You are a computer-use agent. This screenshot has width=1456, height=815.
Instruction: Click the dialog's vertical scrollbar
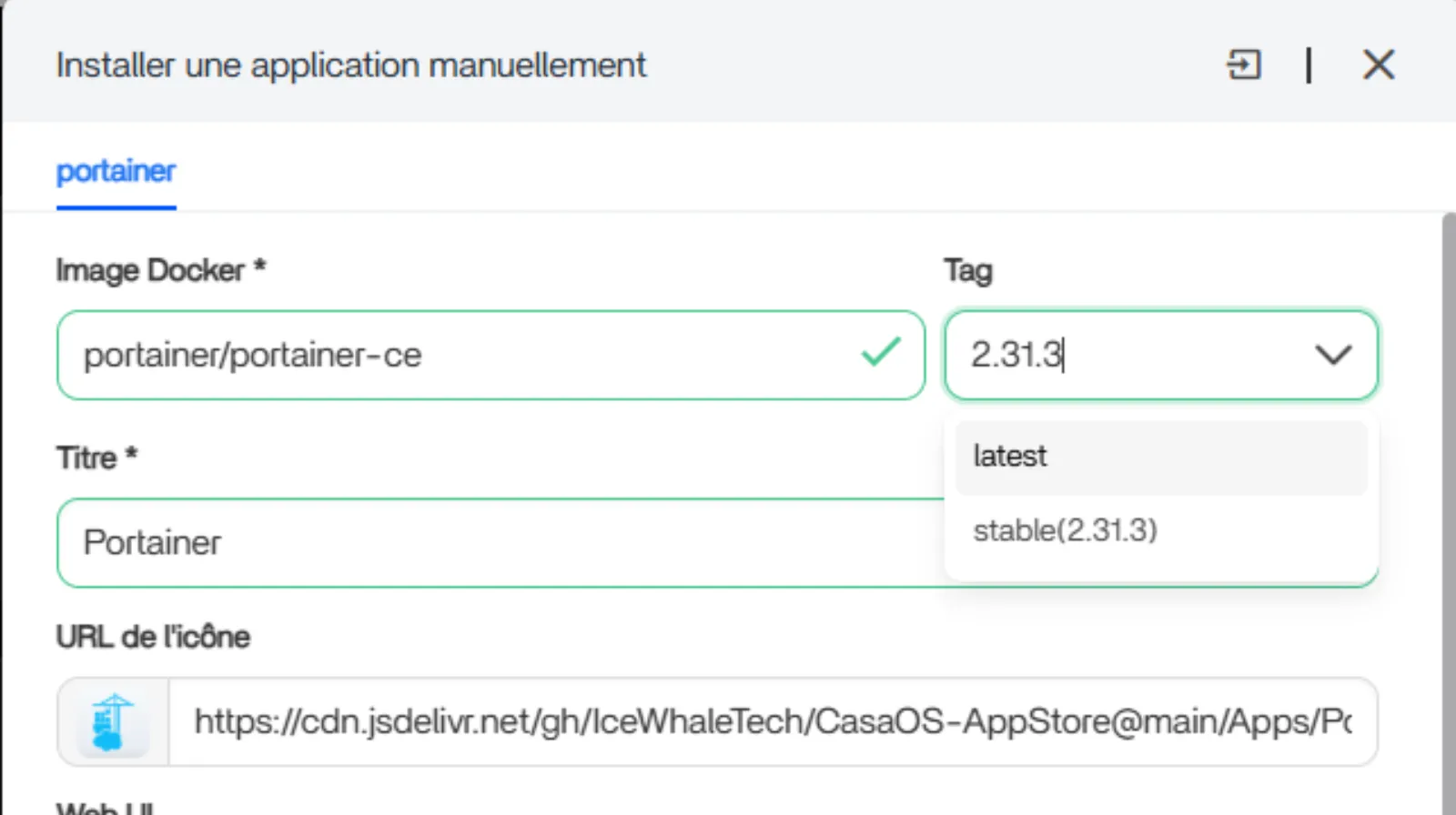[1448, 509]
